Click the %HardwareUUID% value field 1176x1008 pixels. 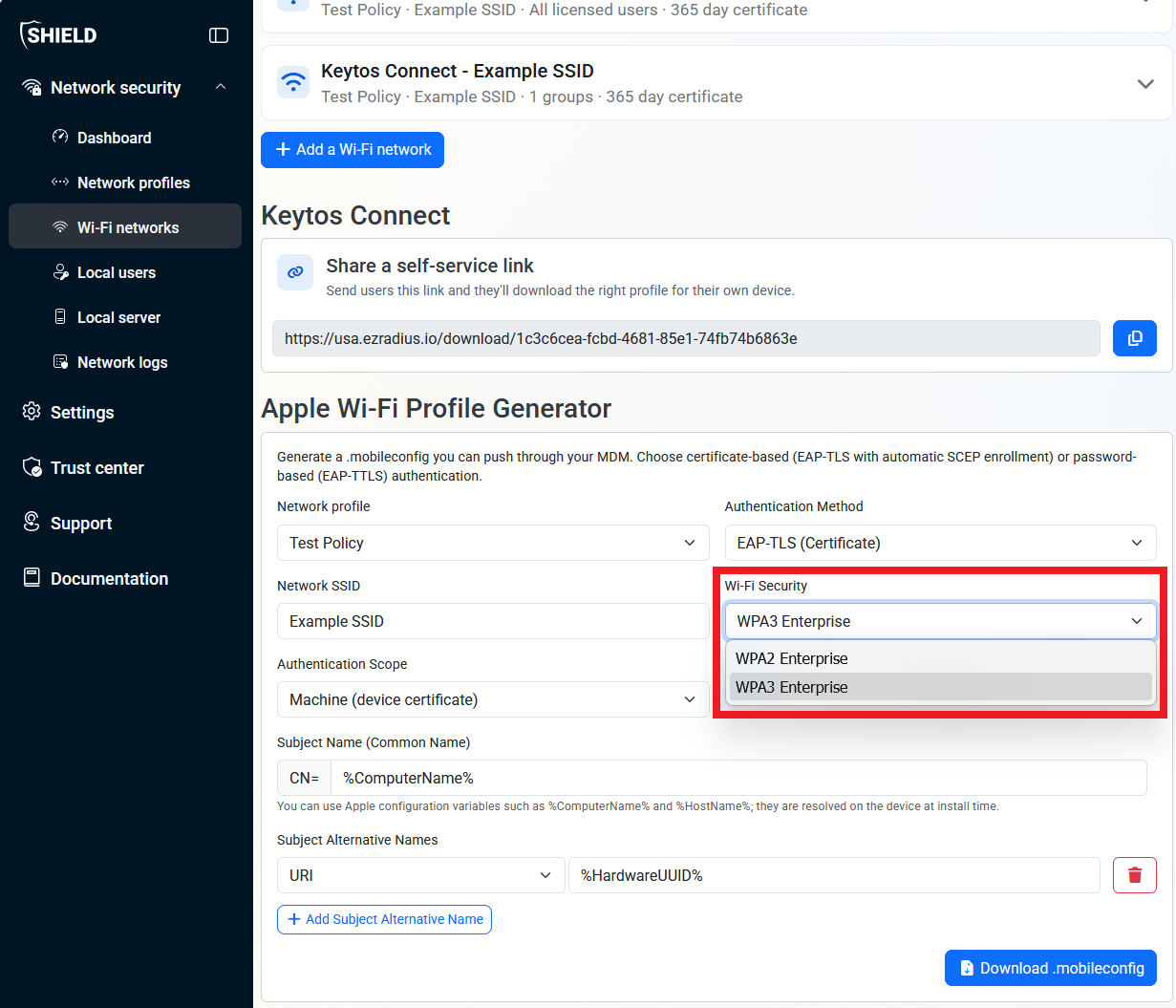834,875
